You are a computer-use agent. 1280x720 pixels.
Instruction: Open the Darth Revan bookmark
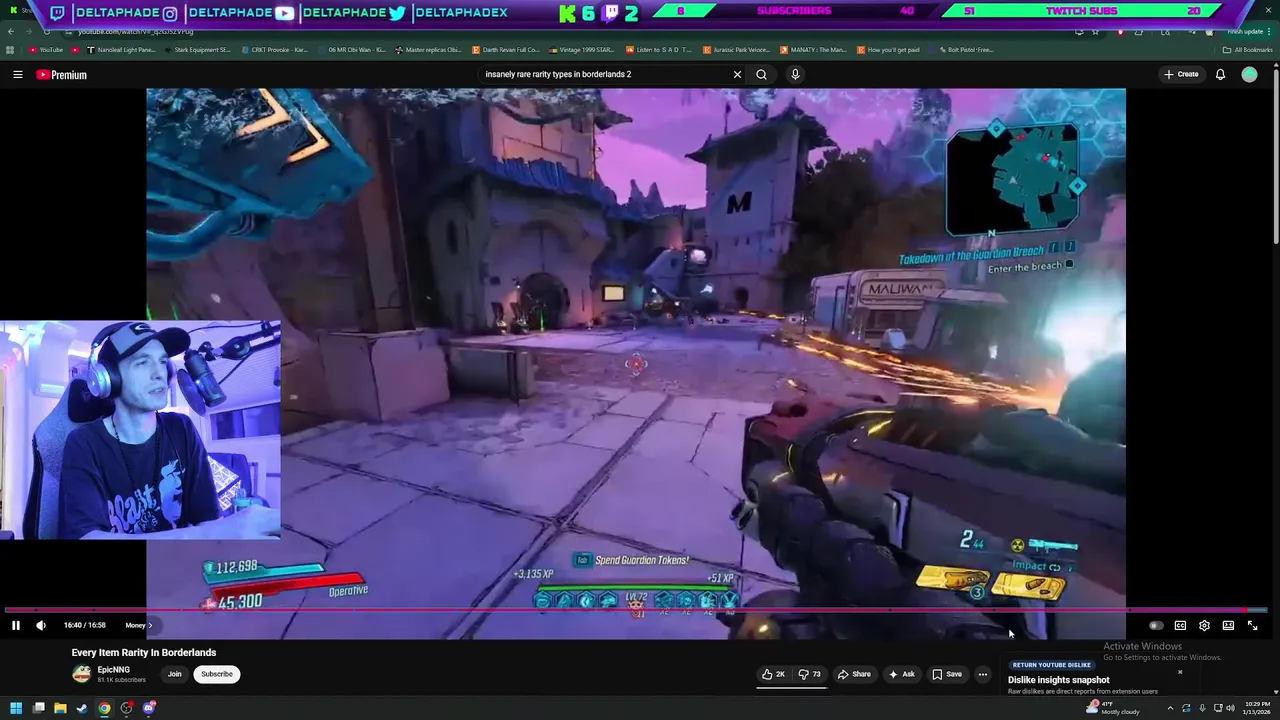tap(505, 50)
